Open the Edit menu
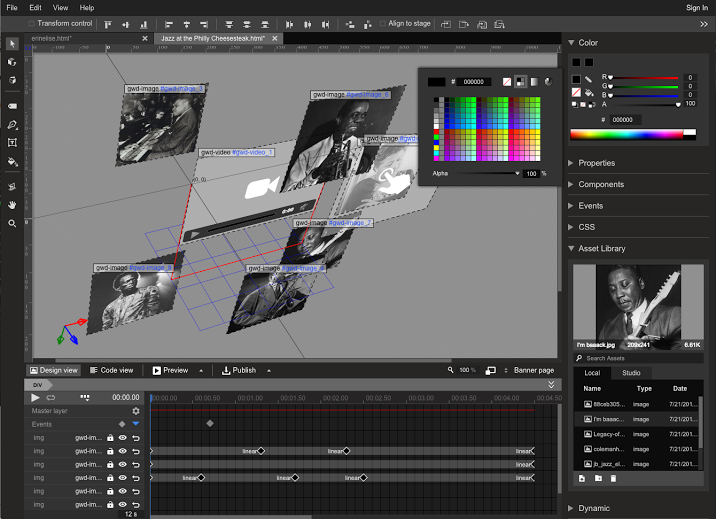Screen dimensions: 716x519 click(x=35, y=8)
